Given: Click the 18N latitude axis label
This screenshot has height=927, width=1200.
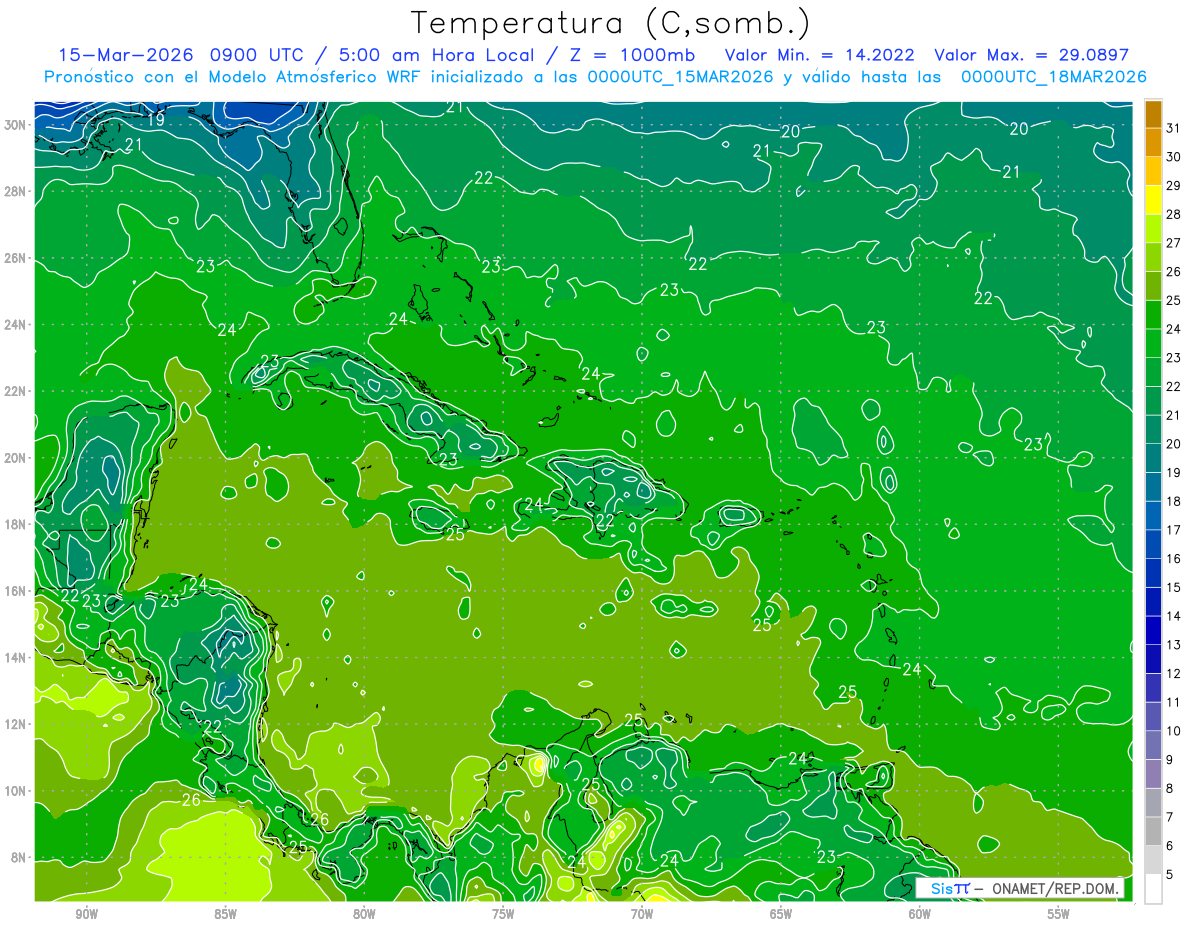Looking at the screenshot, I should click(17, 524).
